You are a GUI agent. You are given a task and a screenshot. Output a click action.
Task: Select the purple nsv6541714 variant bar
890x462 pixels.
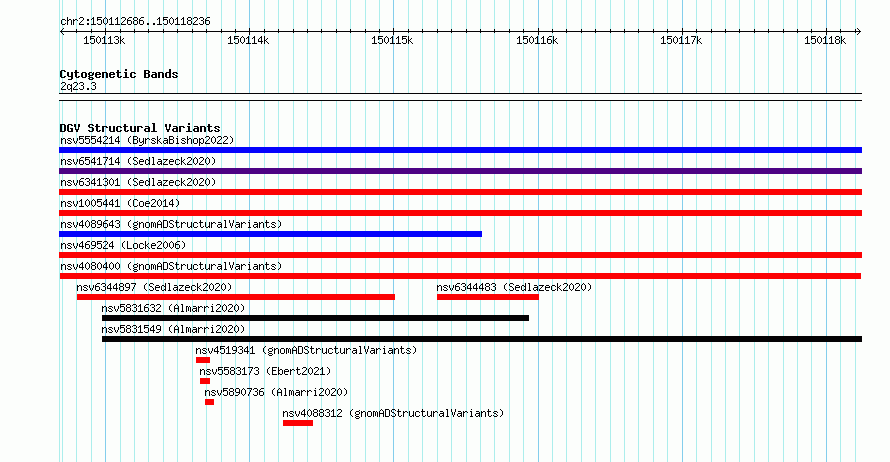(460, 171)
